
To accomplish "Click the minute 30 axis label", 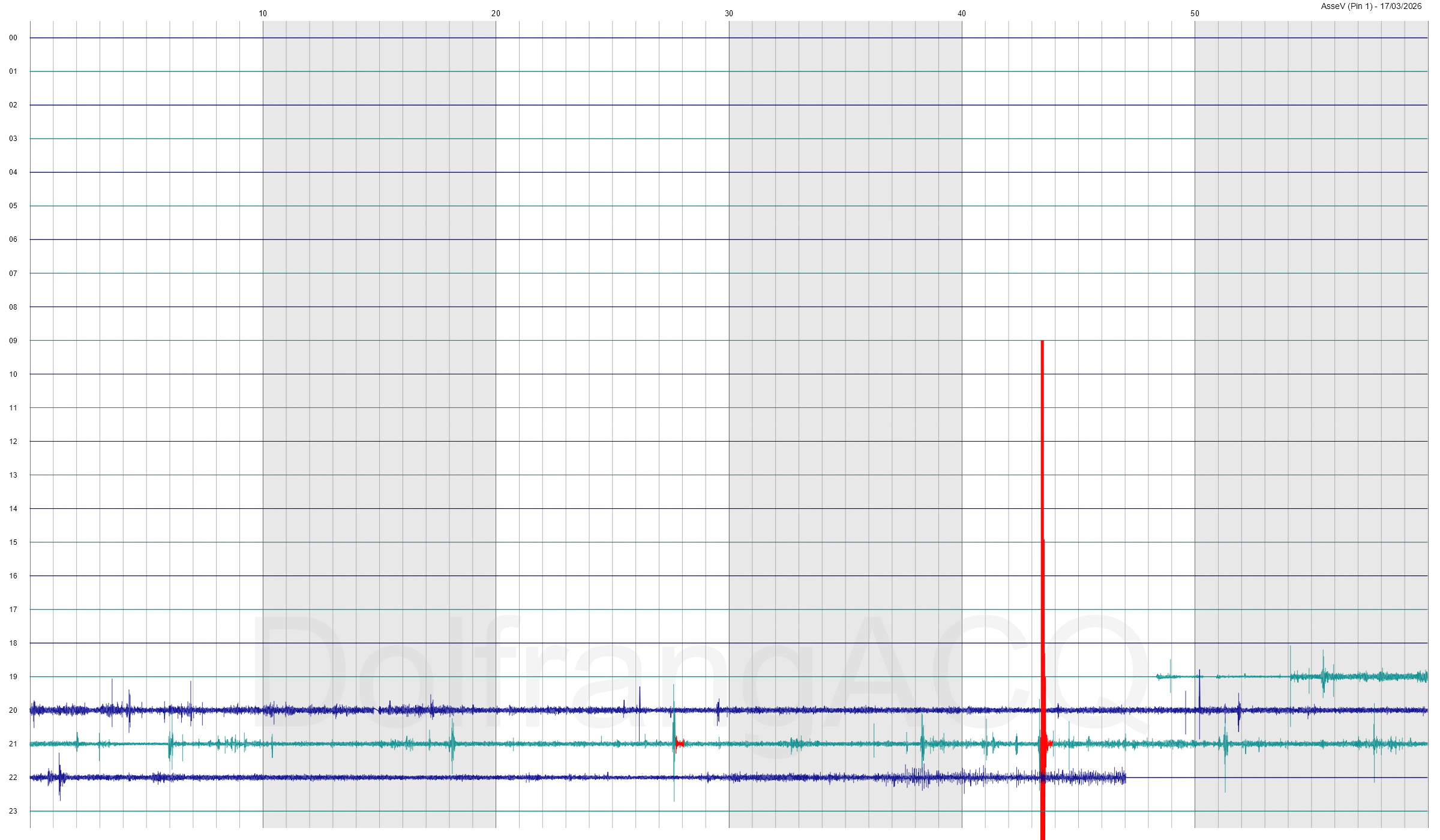I will coord(729,13).
